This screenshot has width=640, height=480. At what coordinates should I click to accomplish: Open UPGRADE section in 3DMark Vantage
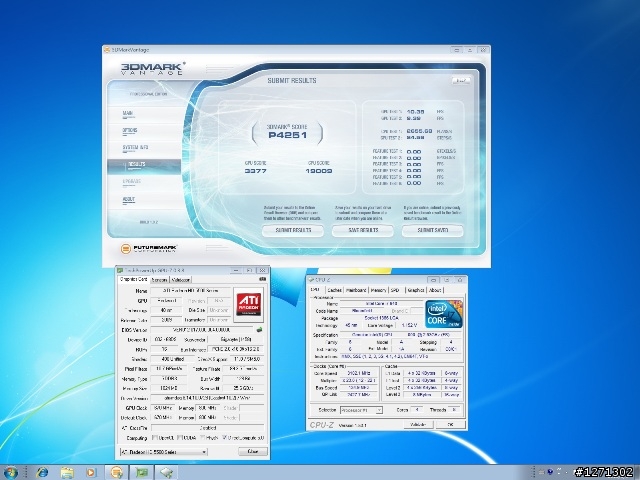coord(131,182)
